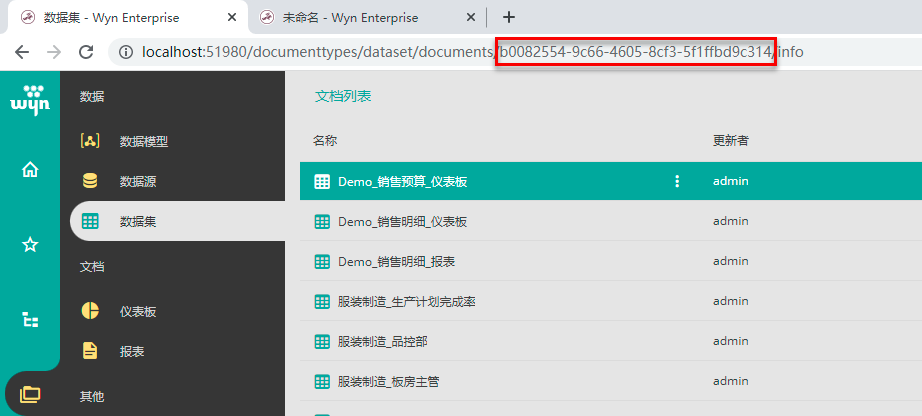Select the document folder icon in sidebar
Viewport: 922px width, 416px height.
point(30,395)
